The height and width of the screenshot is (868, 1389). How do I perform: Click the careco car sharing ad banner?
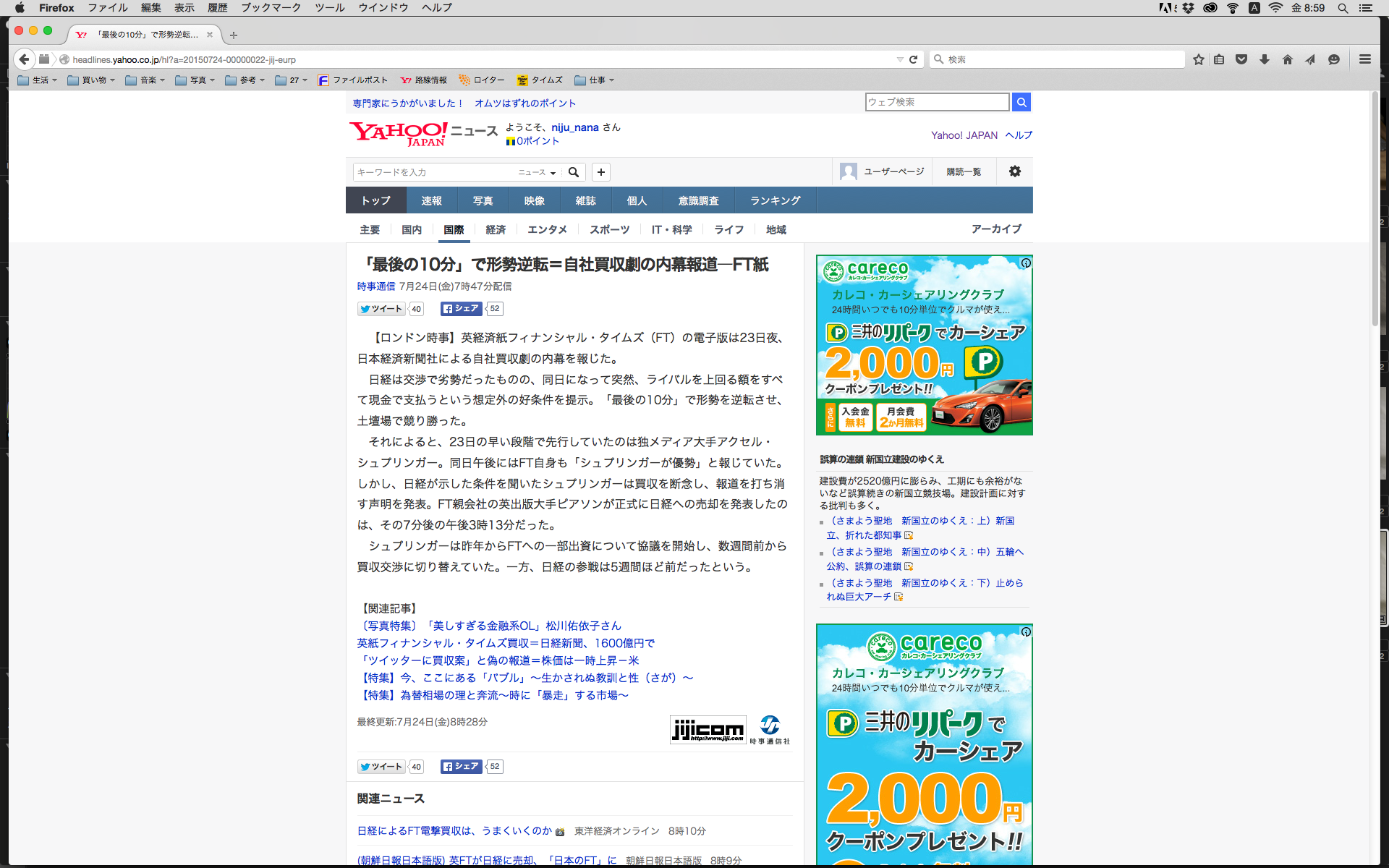tap(924, 345)
